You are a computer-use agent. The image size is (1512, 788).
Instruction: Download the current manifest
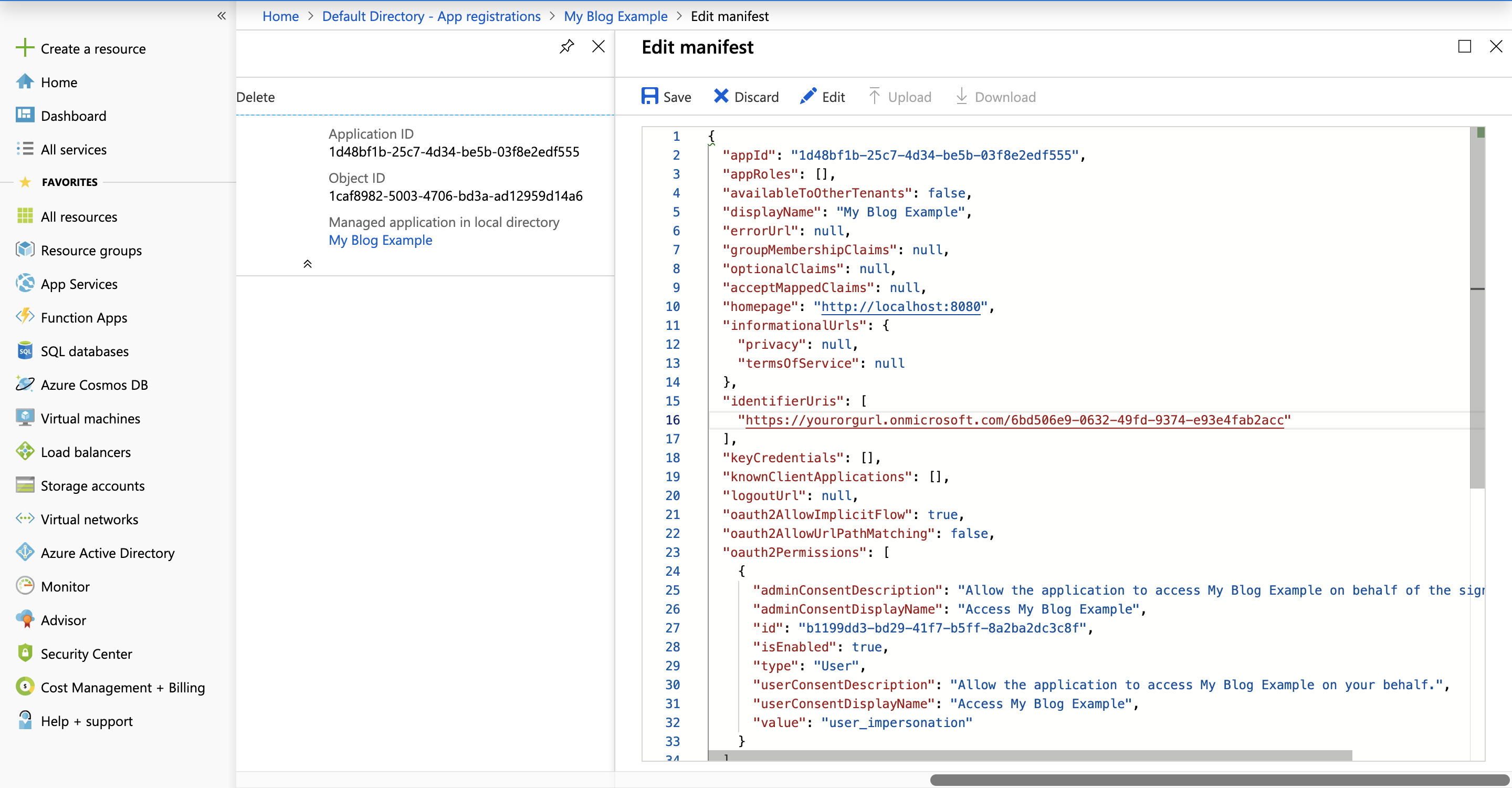coord(995,96)
